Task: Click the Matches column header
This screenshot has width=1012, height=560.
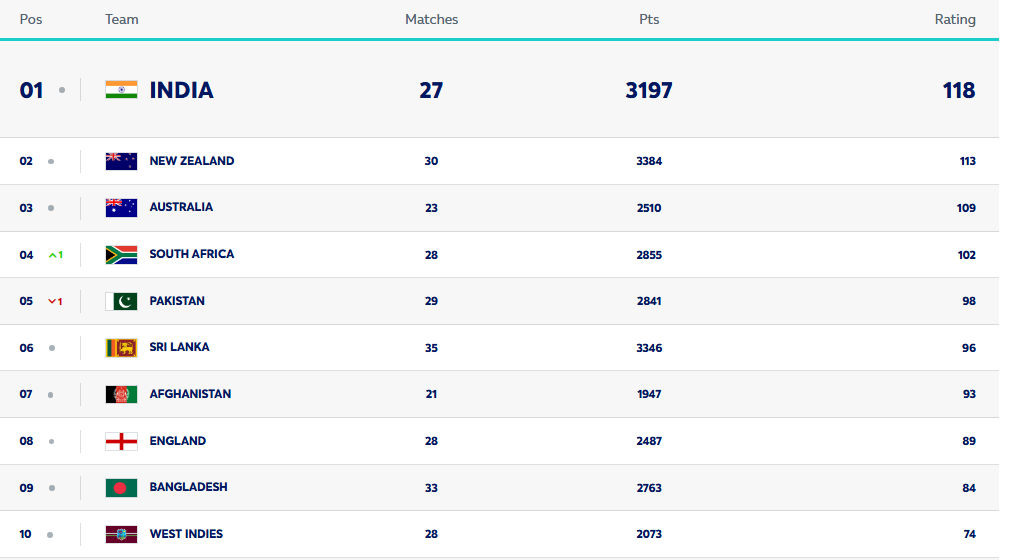Action: [431, 19]
